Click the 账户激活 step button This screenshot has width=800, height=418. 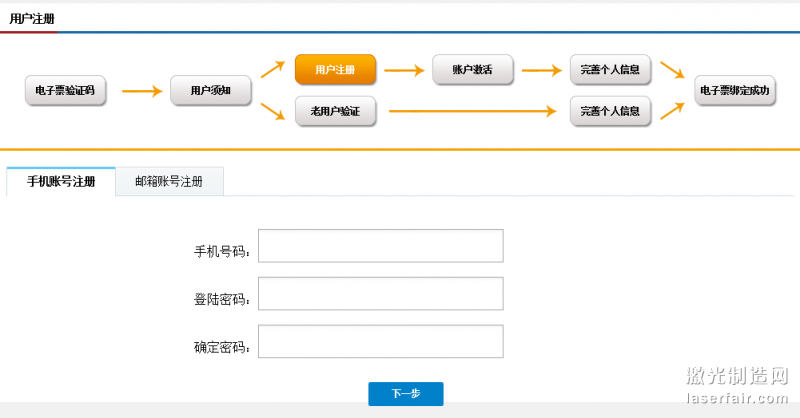[472, 70]
